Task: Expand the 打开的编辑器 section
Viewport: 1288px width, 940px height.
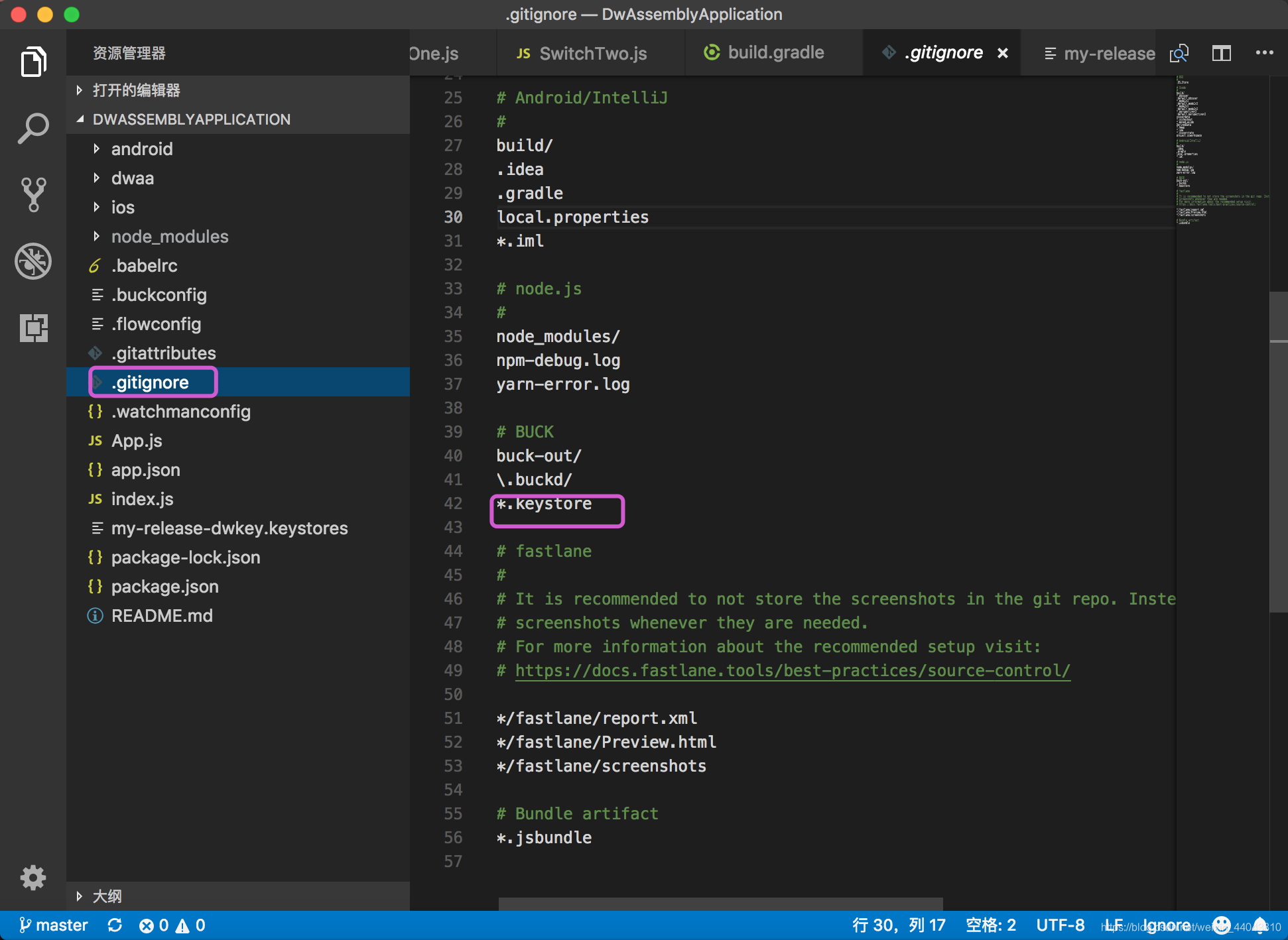Action: [238, 90]
